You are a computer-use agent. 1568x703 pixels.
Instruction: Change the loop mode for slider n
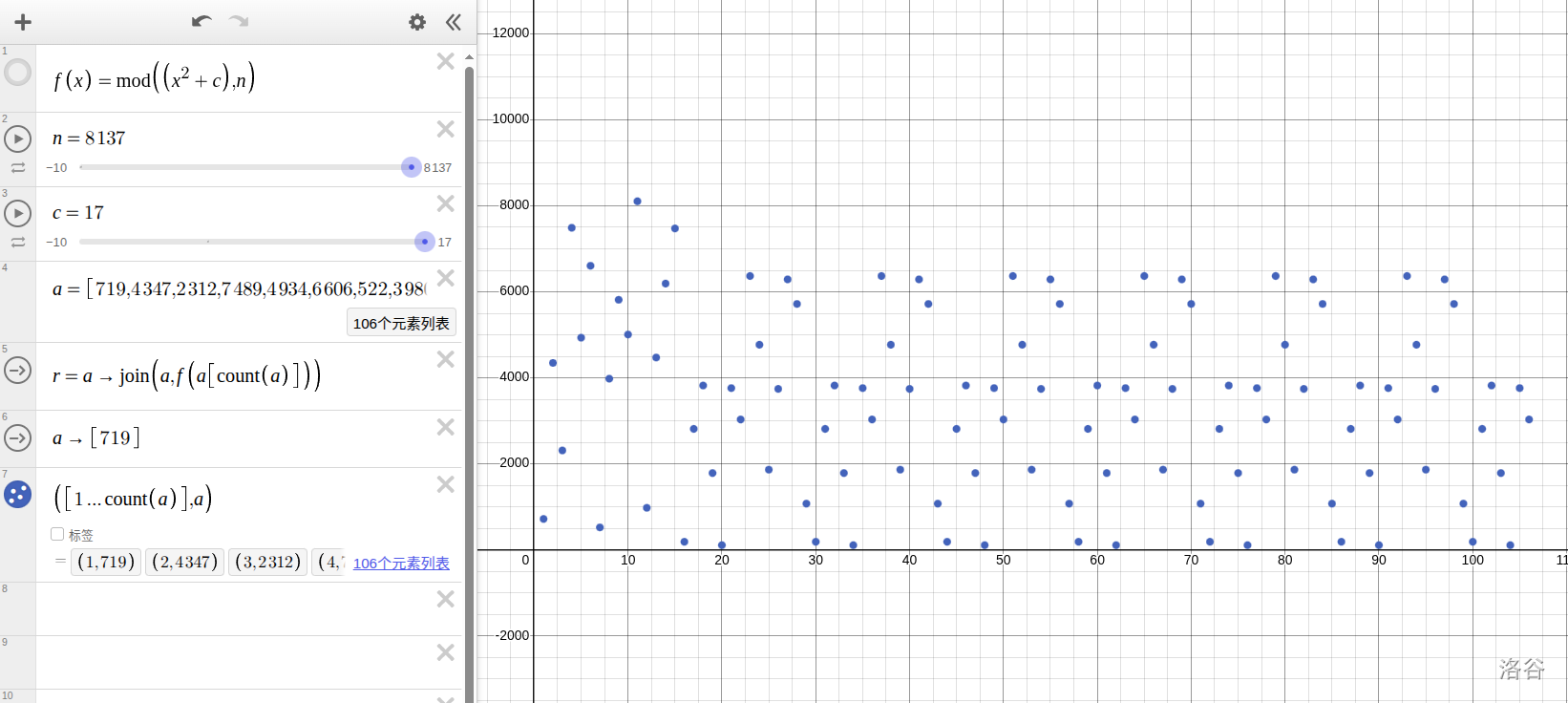tap(18, 167)
